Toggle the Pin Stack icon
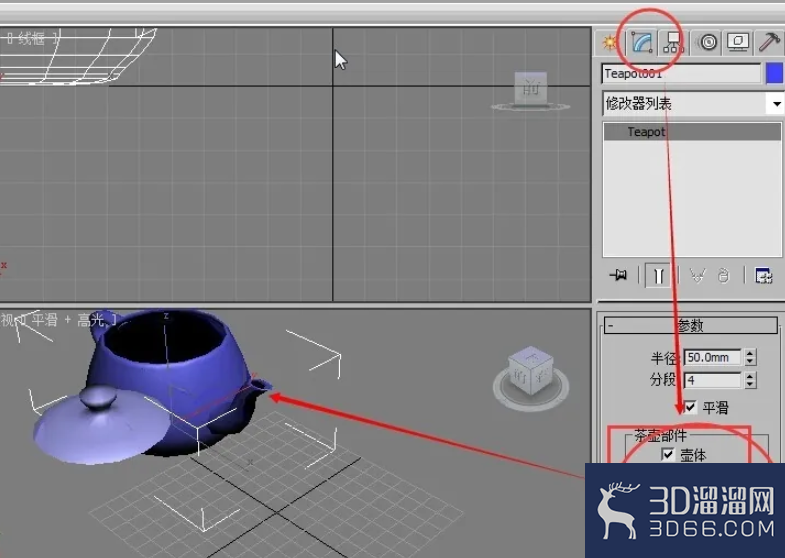Screen dimensions: 785x558 [x=619, y=275]
